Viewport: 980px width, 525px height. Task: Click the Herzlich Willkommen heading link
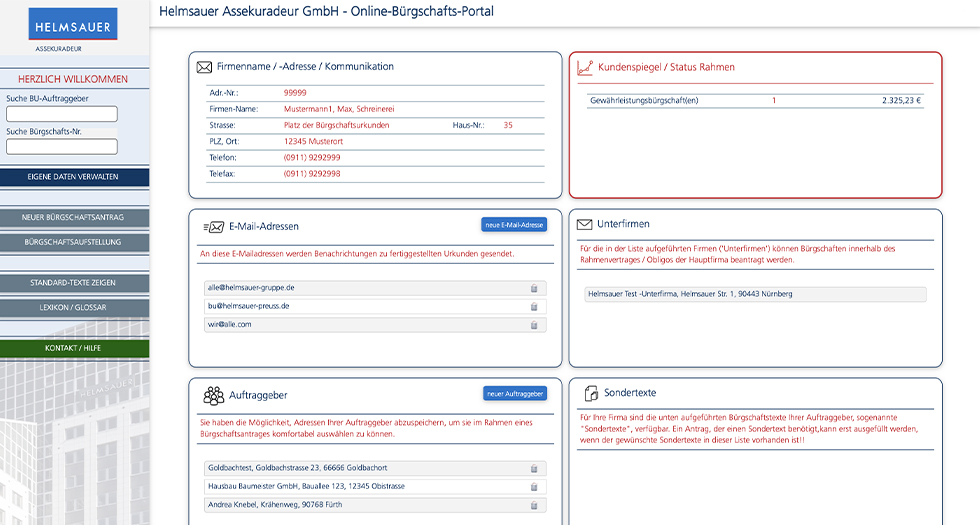coord(72,79)
